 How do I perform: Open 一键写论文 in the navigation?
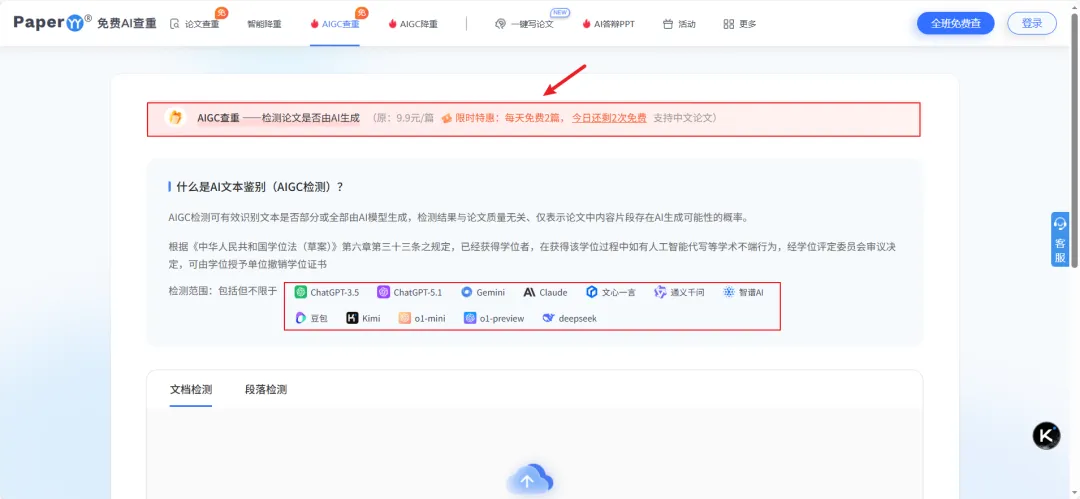525,23
